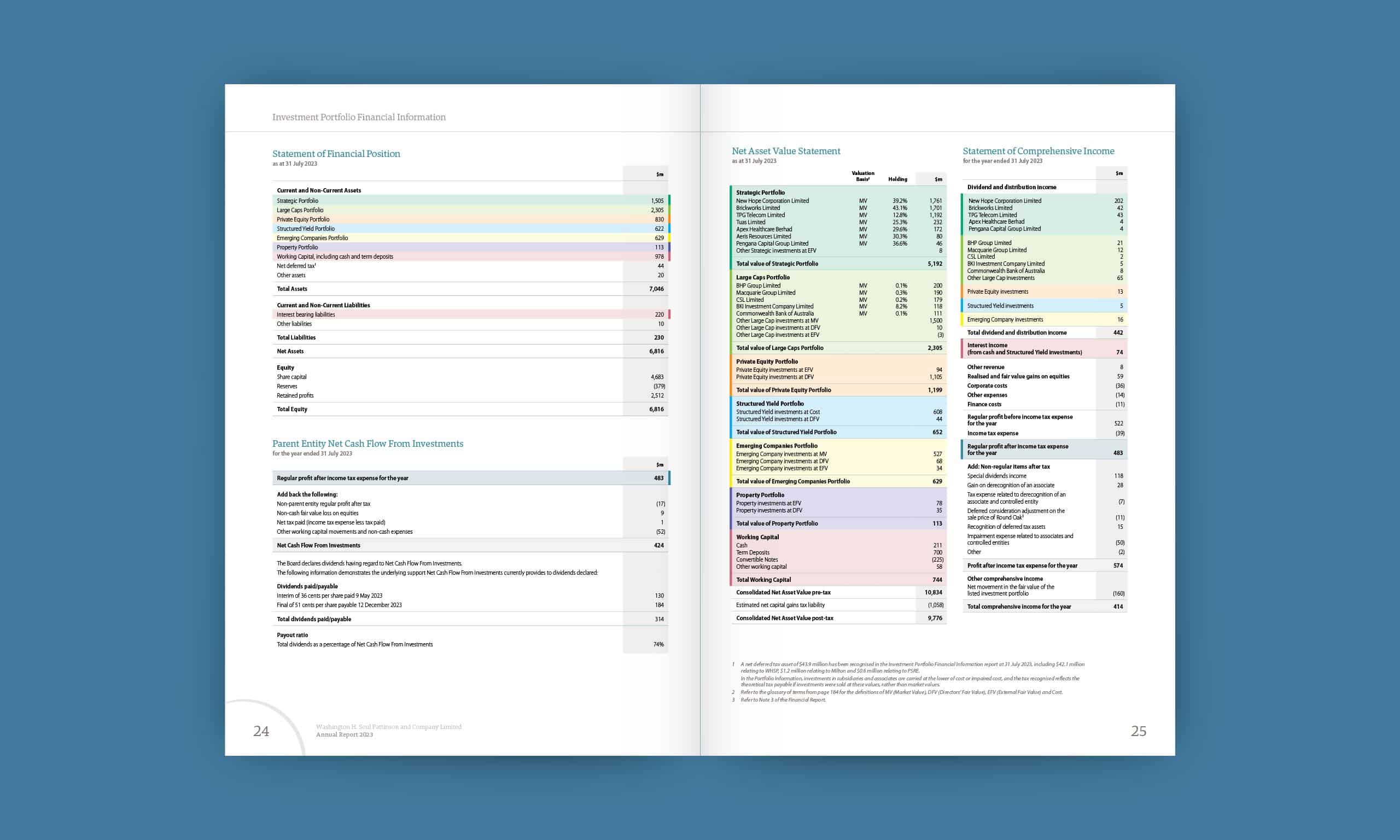The width and height of the screenshot is (1400, 840).
Task: Click 'Special dividends income' row
Action: (x=1045, y=475)
